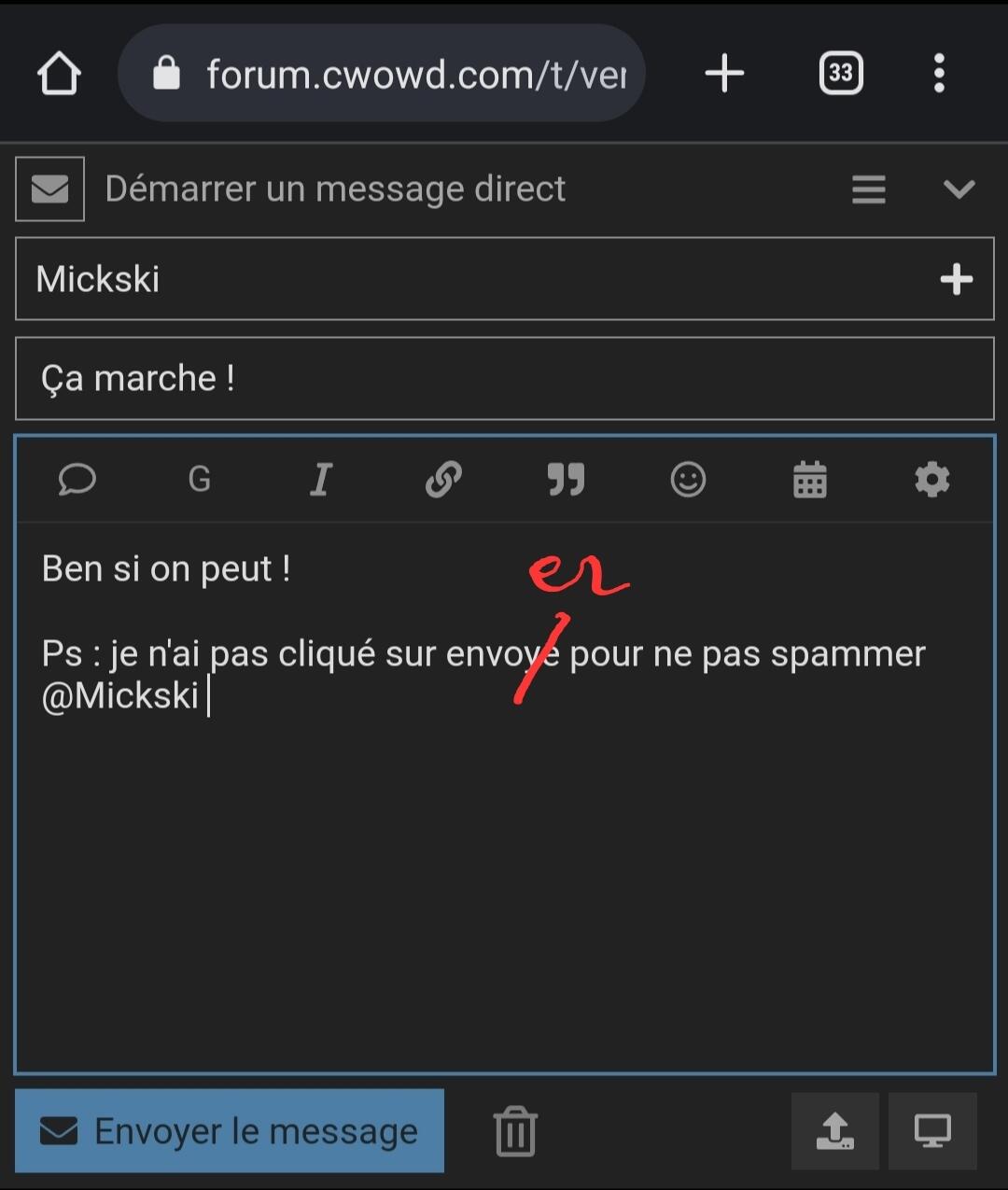Click the envelope message type icon
Viewport: 1008px width, 1190px height.
tap(50, 189)
